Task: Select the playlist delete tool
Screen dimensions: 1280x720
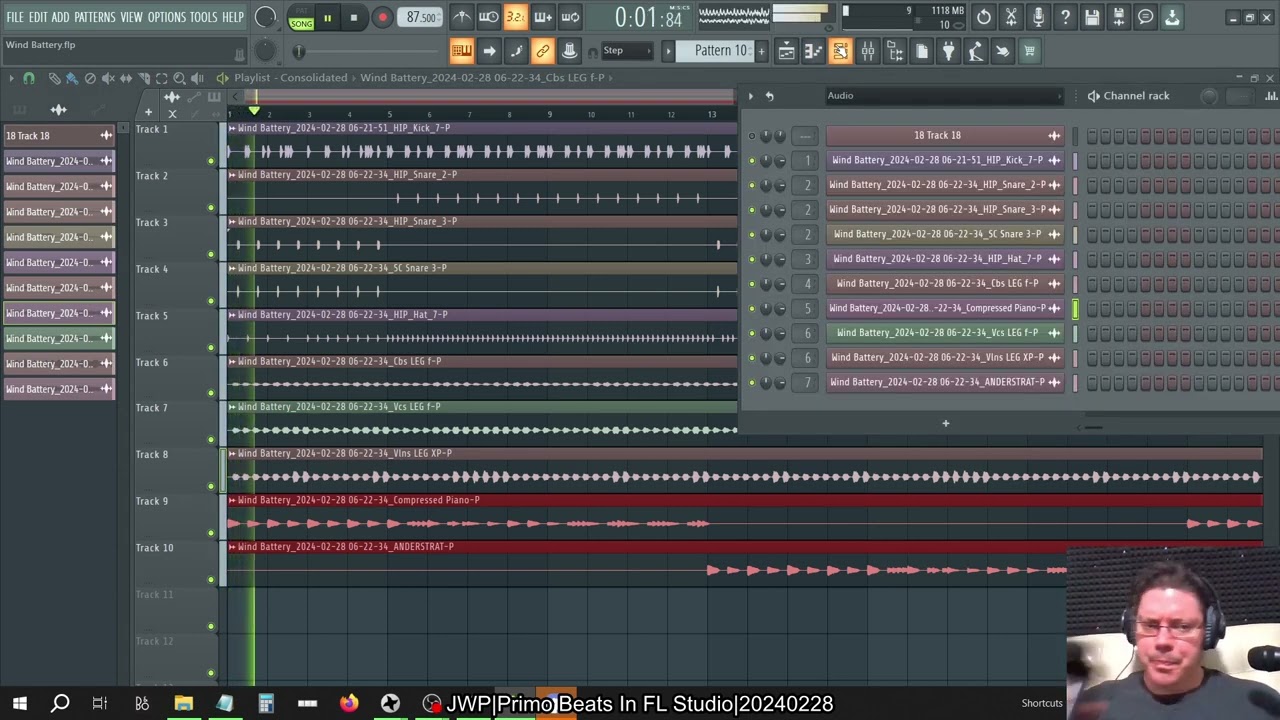Action: click(90, 77)
